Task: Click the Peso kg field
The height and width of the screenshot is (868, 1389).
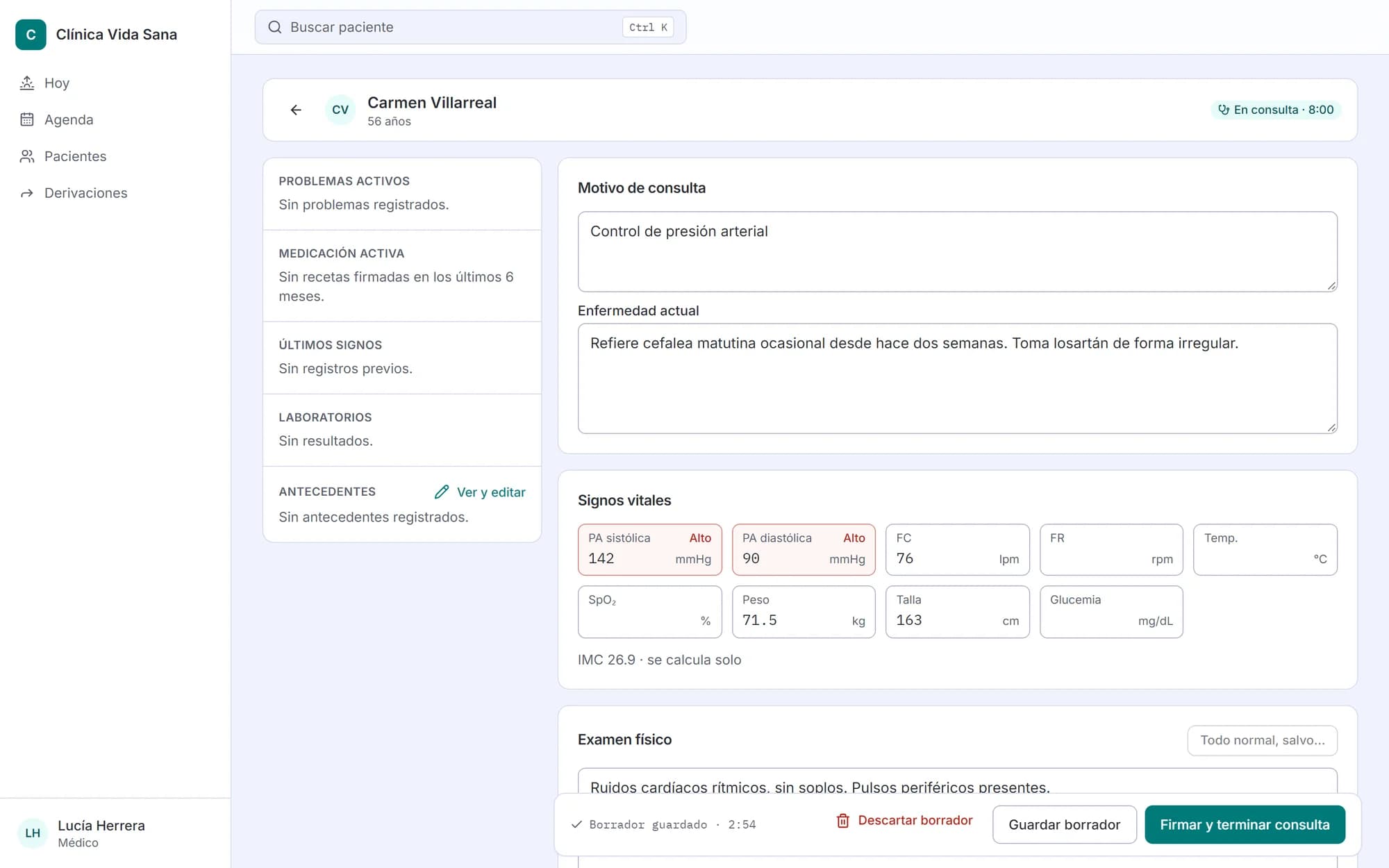Action: tap(804, 612)
